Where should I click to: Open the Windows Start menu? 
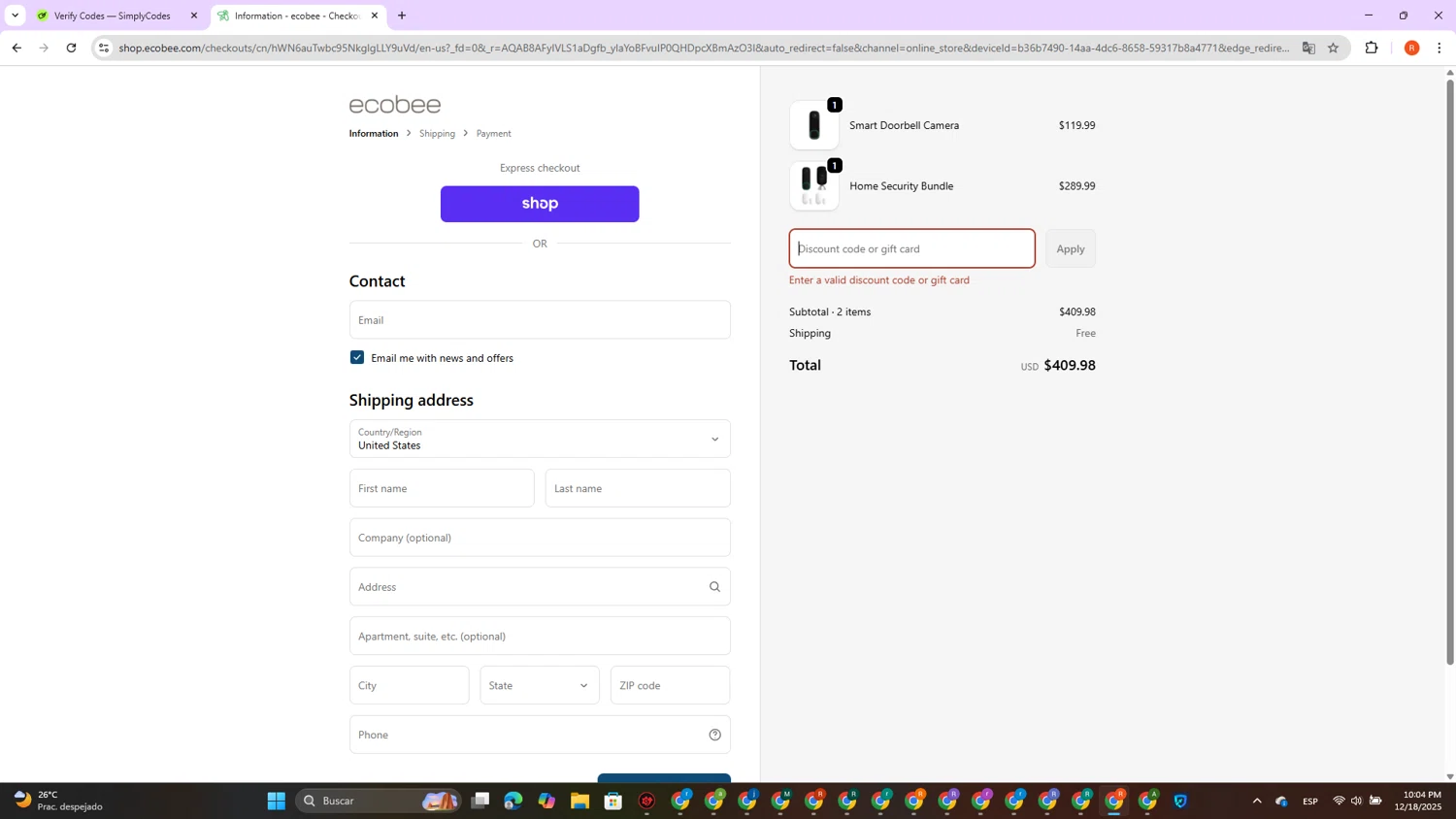(x=277, y=801)
